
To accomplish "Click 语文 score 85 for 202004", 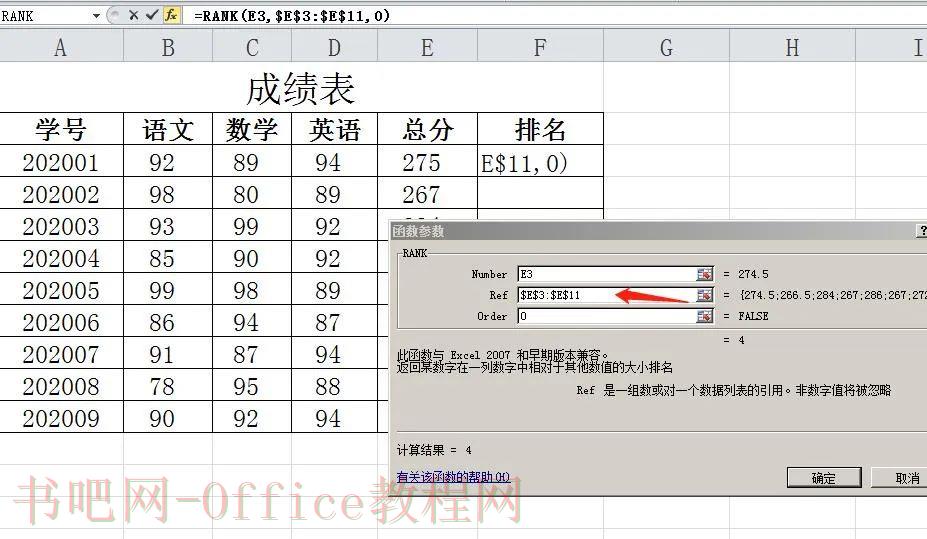I will tap(168, 257).
